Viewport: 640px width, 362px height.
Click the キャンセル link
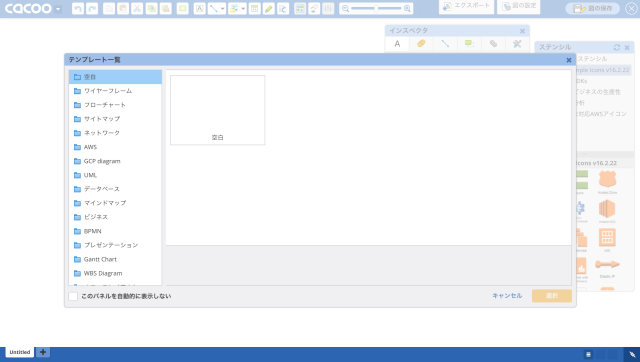[507, 296]
